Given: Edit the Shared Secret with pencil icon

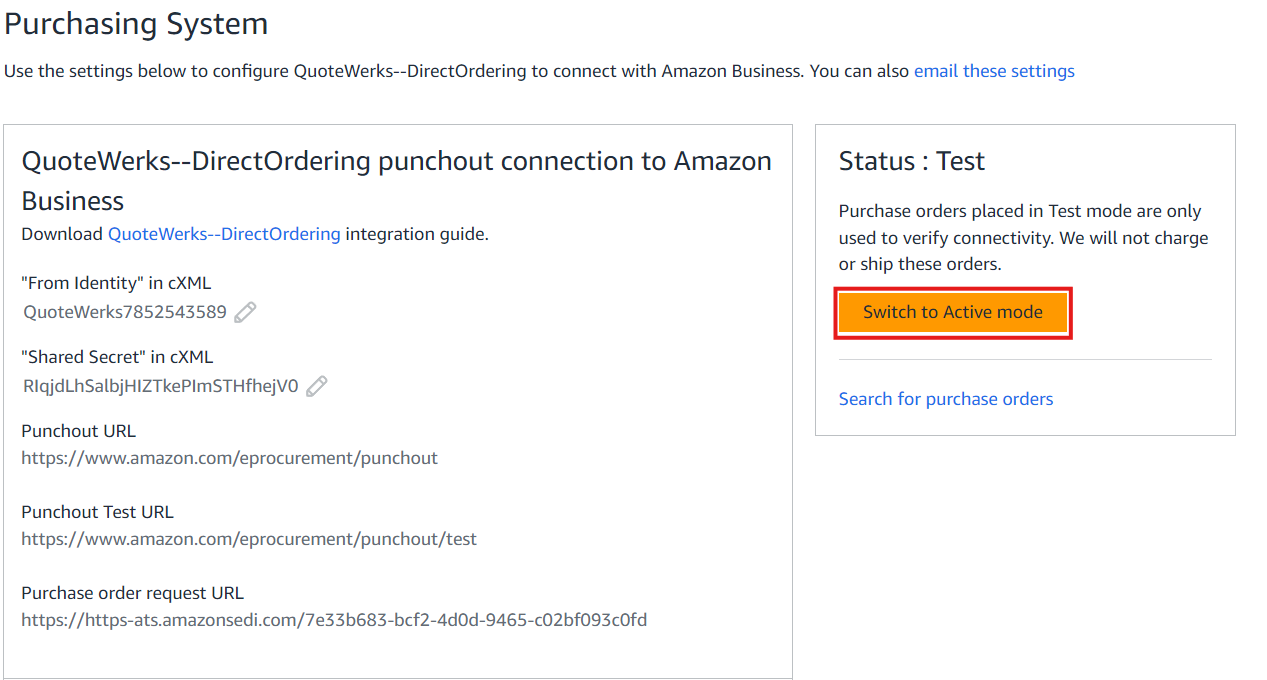Looking at the screenshot, I should pyautogui.click(x=317, y=386).
